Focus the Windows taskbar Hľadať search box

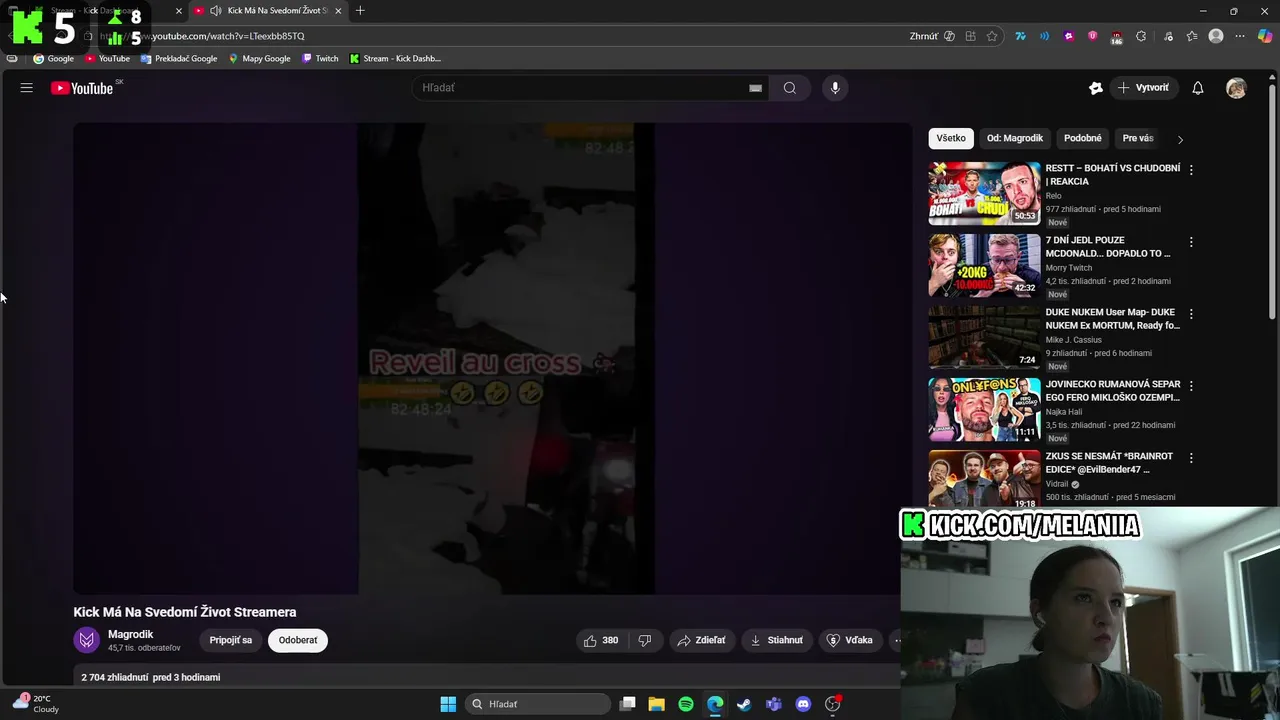[538, 704]
